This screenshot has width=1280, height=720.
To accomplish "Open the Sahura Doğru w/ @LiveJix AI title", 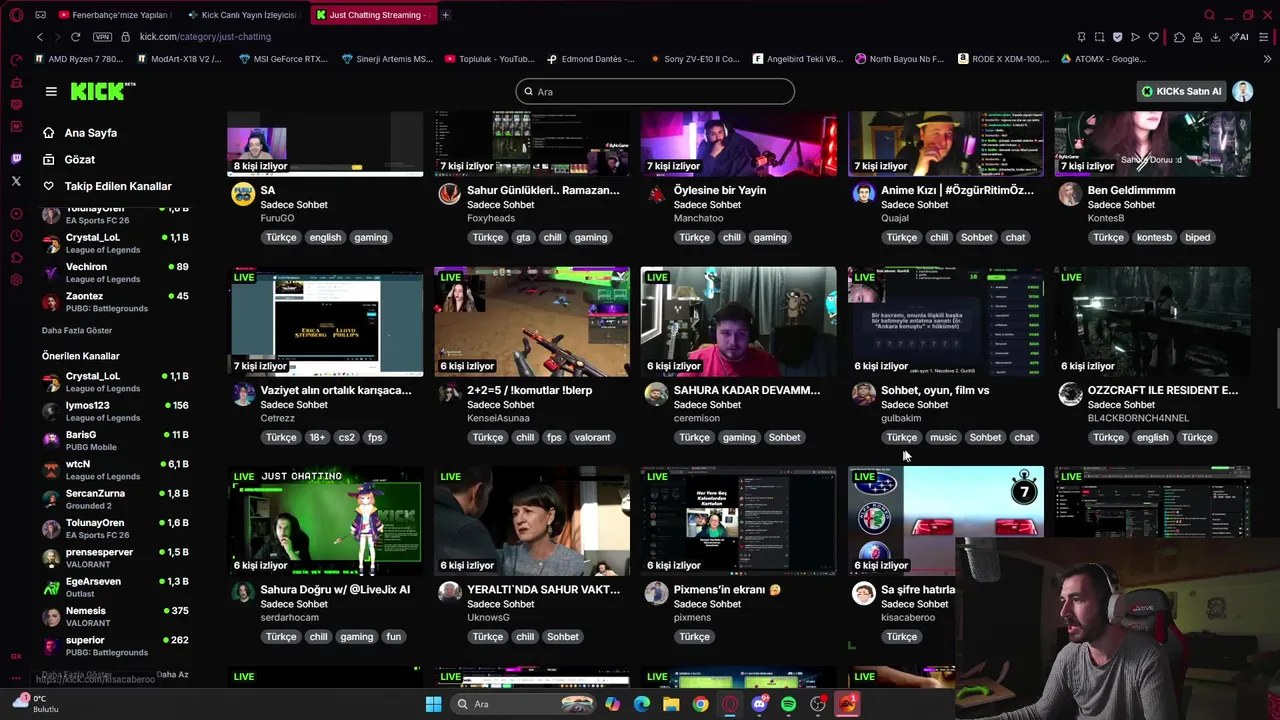I will tap(335, 589).
